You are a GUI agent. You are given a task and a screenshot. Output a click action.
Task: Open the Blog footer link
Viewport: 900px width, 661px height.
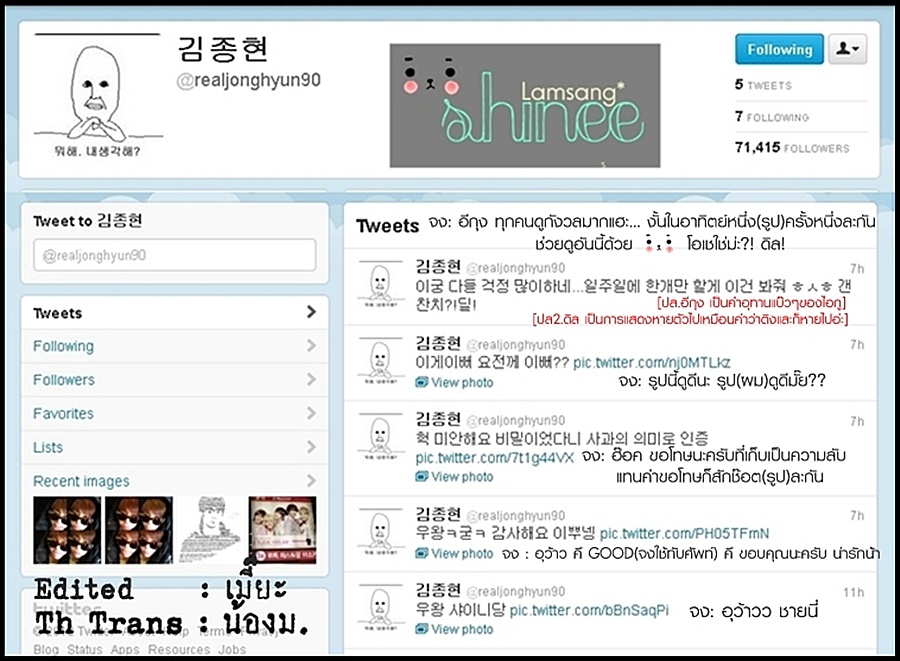[x=46, y=650]
